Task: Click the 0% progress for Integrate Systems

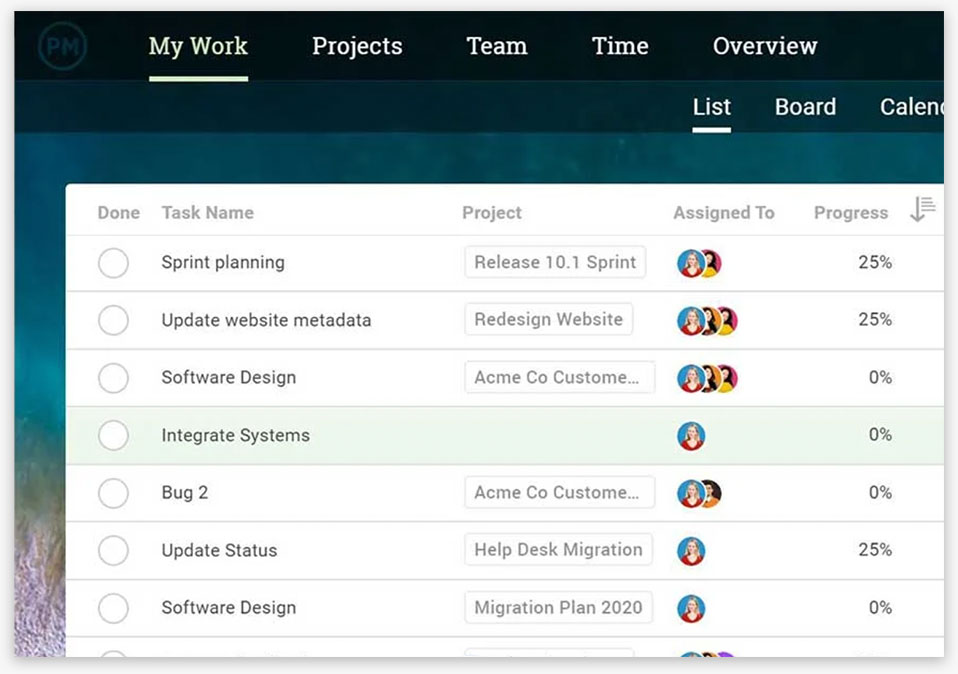Action: point(880,434)
